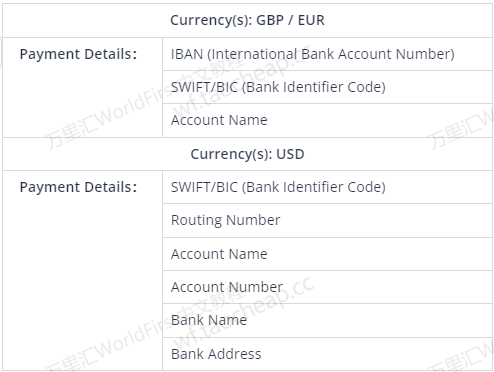Select SWIFT/BIC row in USD section

point(327,187)
